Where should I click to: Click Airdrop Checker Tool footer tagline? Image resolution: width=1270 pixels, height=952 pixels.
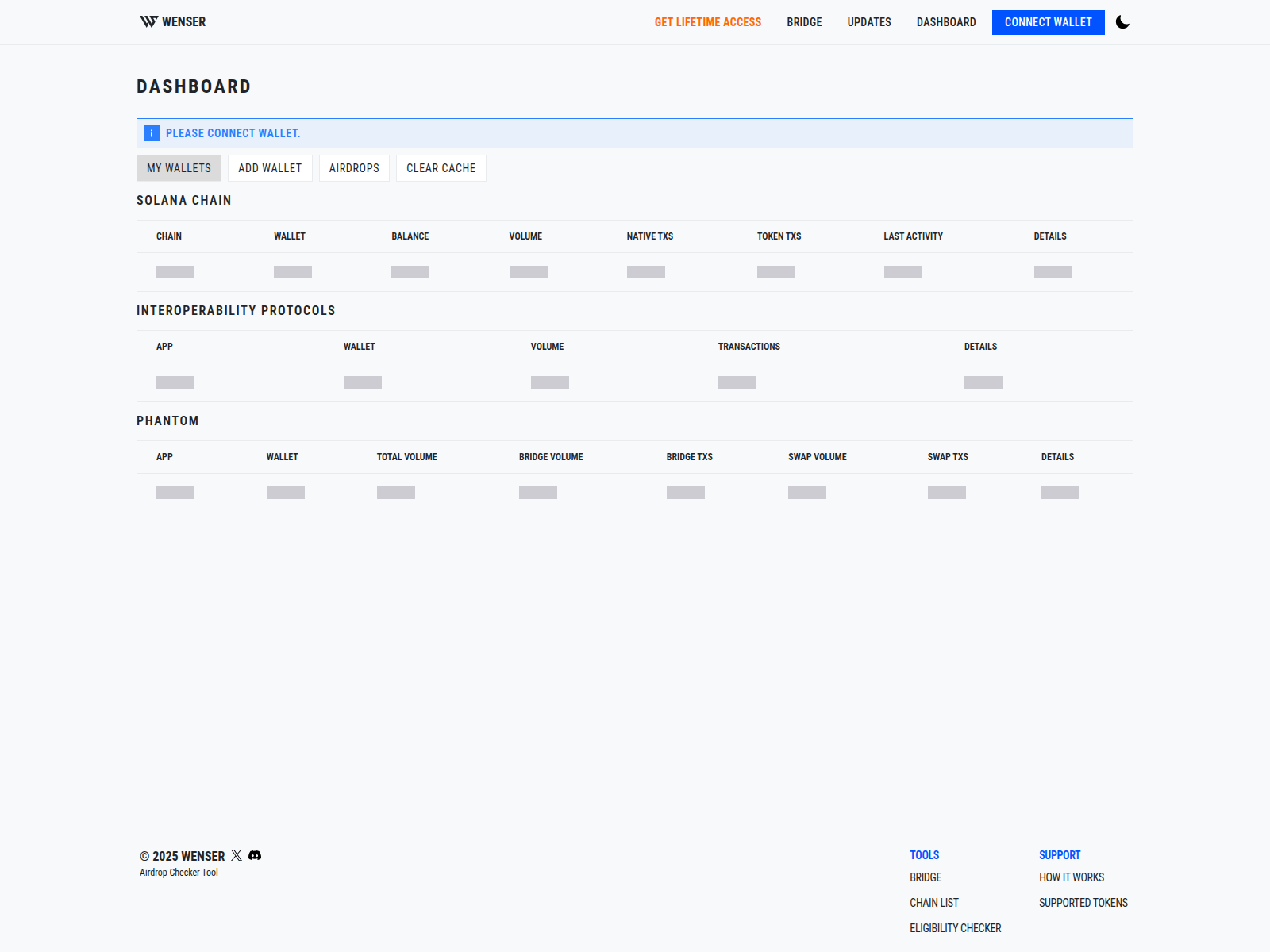[x=179, y=873]
